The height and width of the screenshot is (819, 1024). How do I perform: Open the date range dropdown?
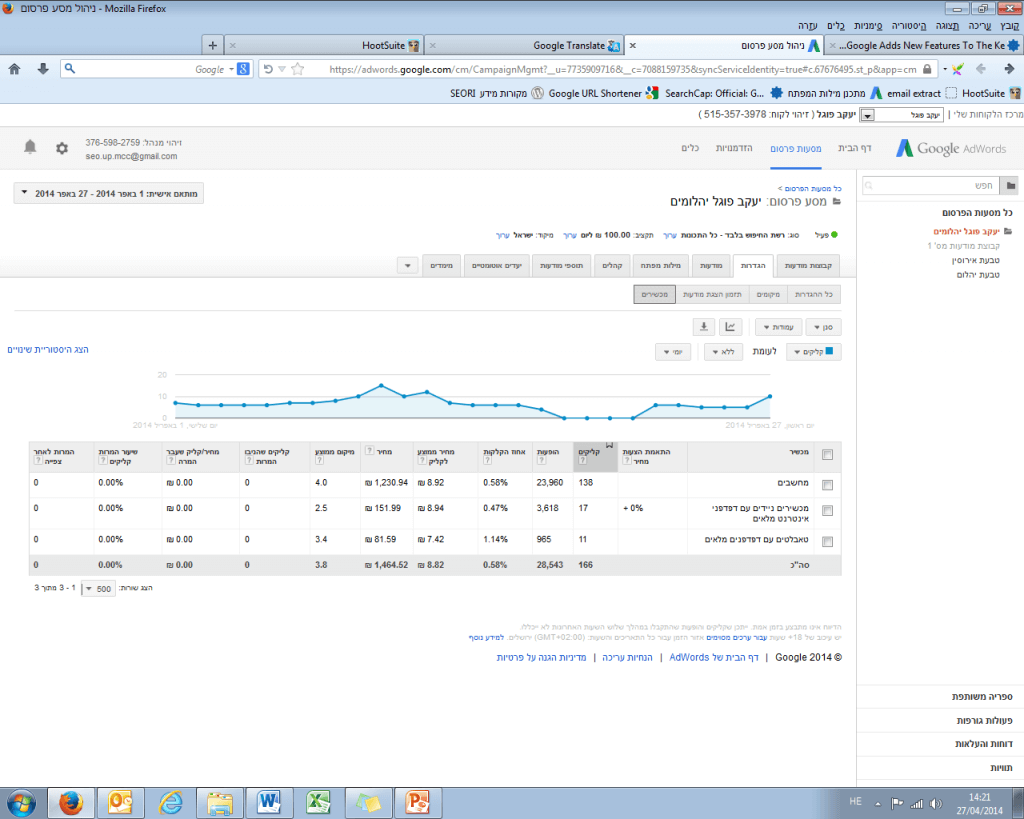pos(109,193)
